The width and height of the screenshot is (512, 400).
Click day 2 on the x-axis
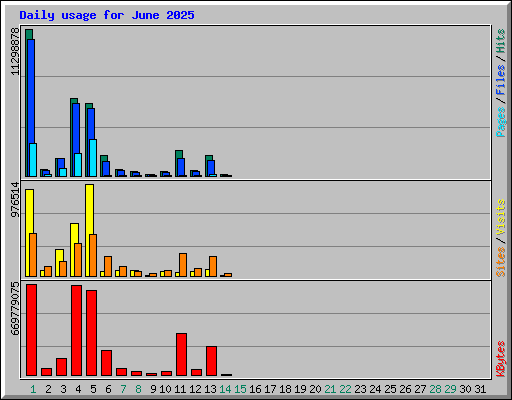[48, 389]
